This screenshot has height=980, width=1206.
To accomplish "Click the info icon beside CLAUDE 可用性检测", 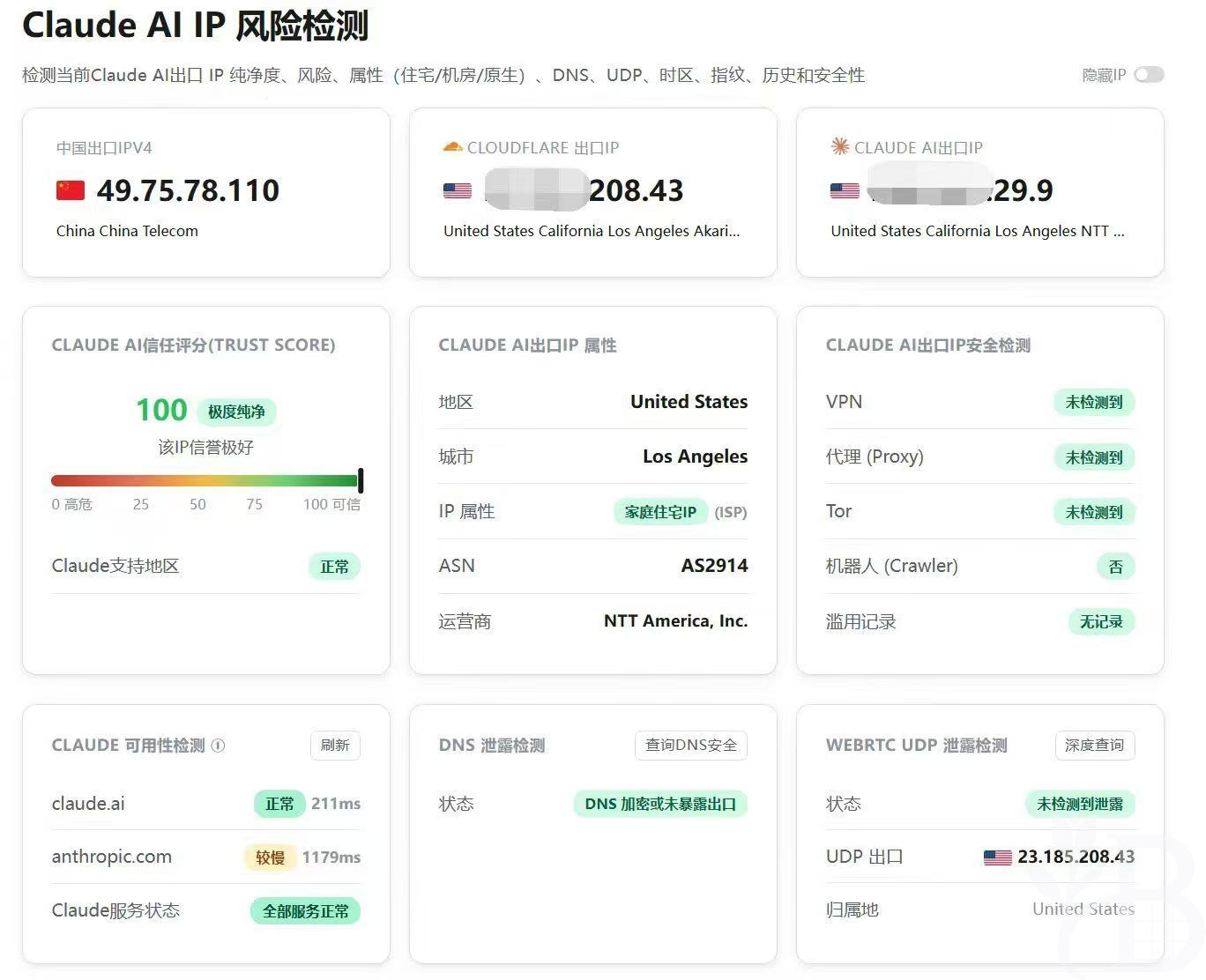I will 219,746.
